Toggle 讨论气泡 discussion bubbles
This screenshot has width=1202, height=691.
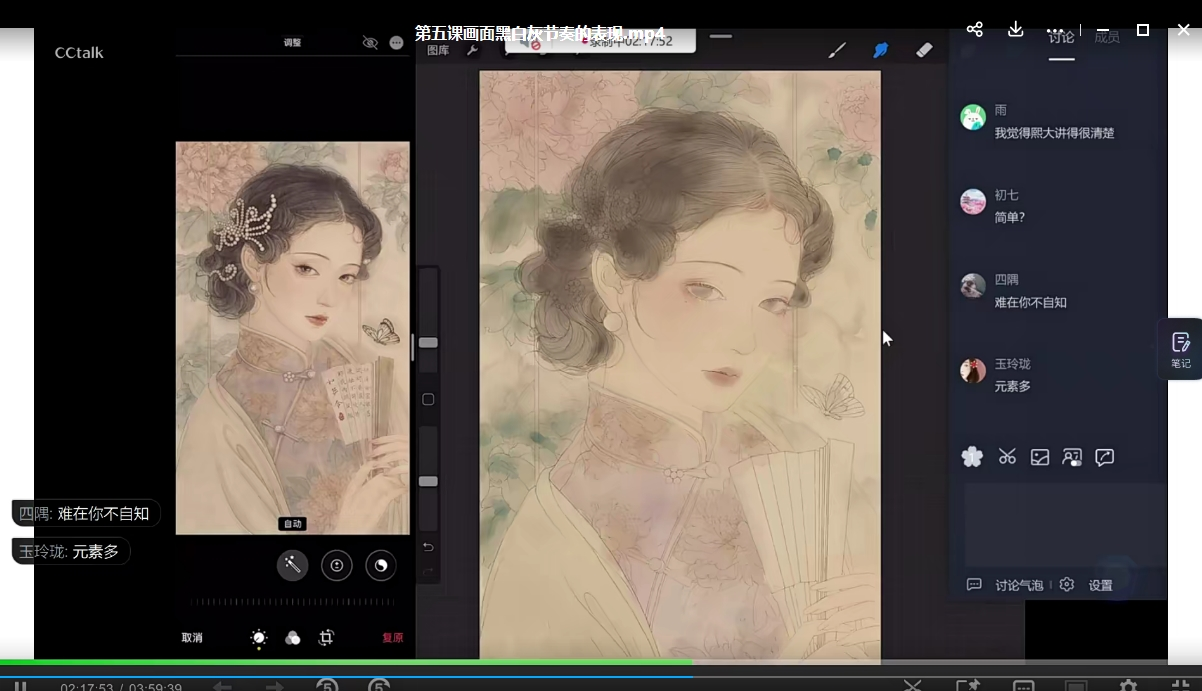tap(1005, 585)
